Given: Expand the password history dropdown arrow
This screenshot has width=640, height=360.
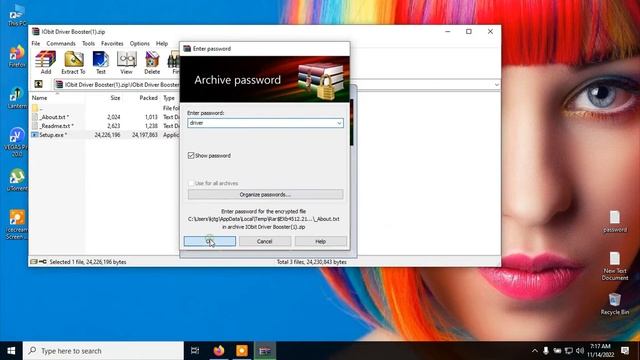Looking at the screenshot, I should pyautogui.click(x=339, y=123).
